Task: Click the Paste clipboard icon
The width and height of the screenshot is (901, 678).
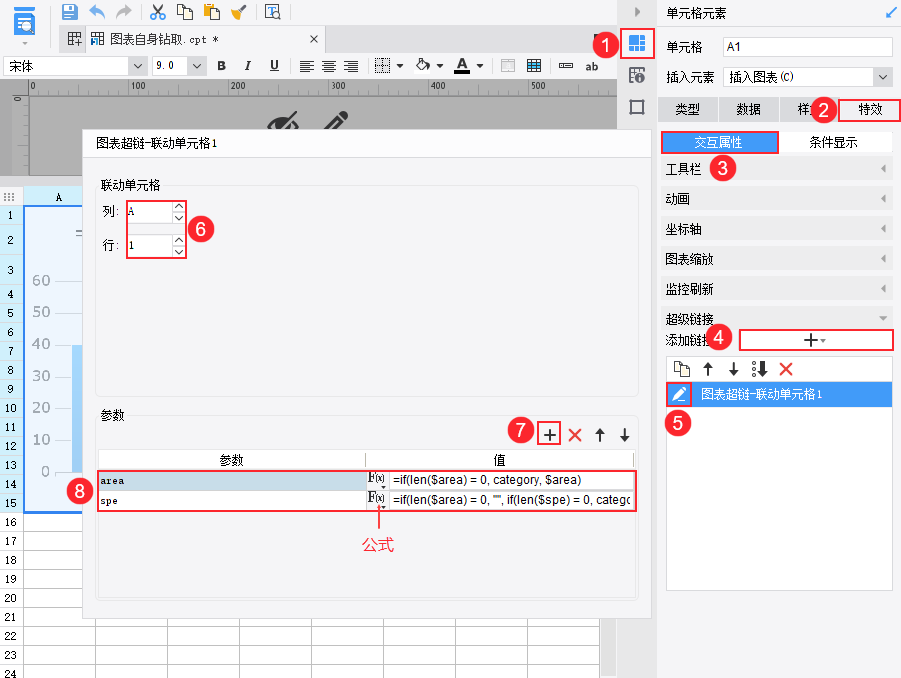Action: 211,11
